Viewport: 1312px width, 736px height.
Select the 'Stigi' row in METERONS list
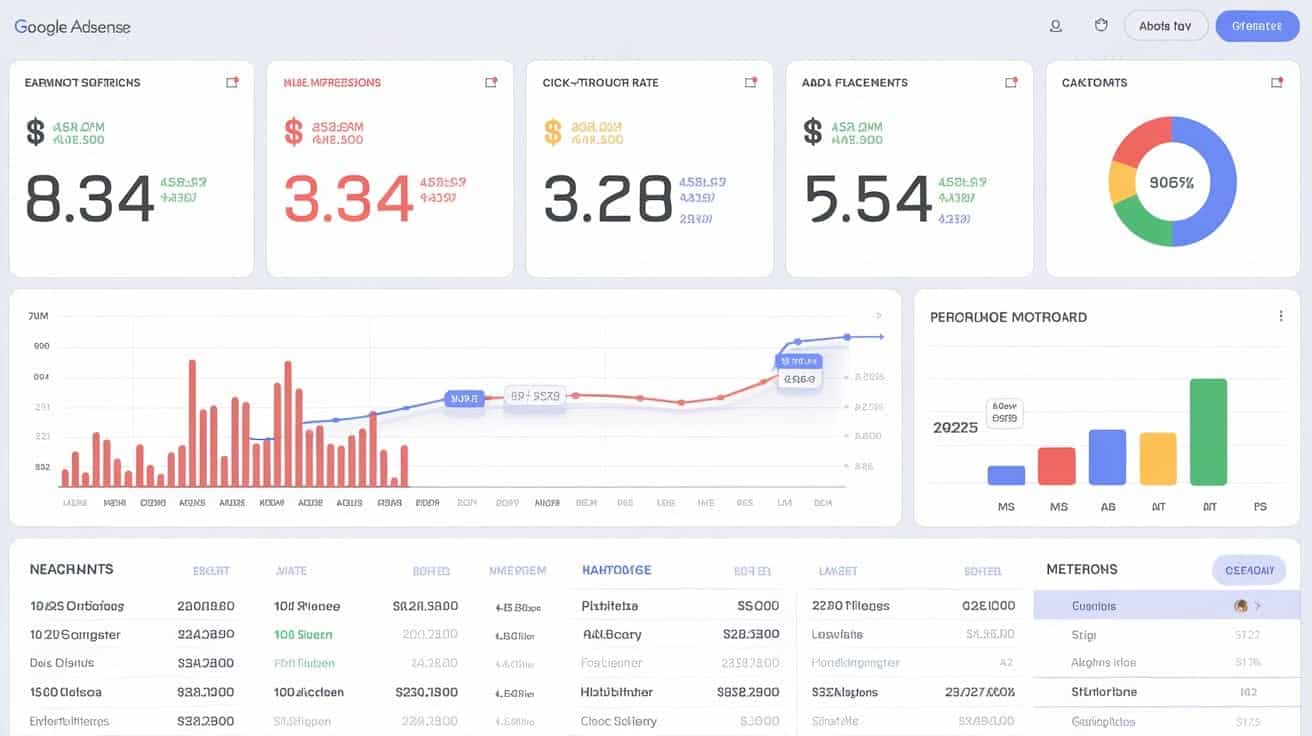[x=1166, y=634]
